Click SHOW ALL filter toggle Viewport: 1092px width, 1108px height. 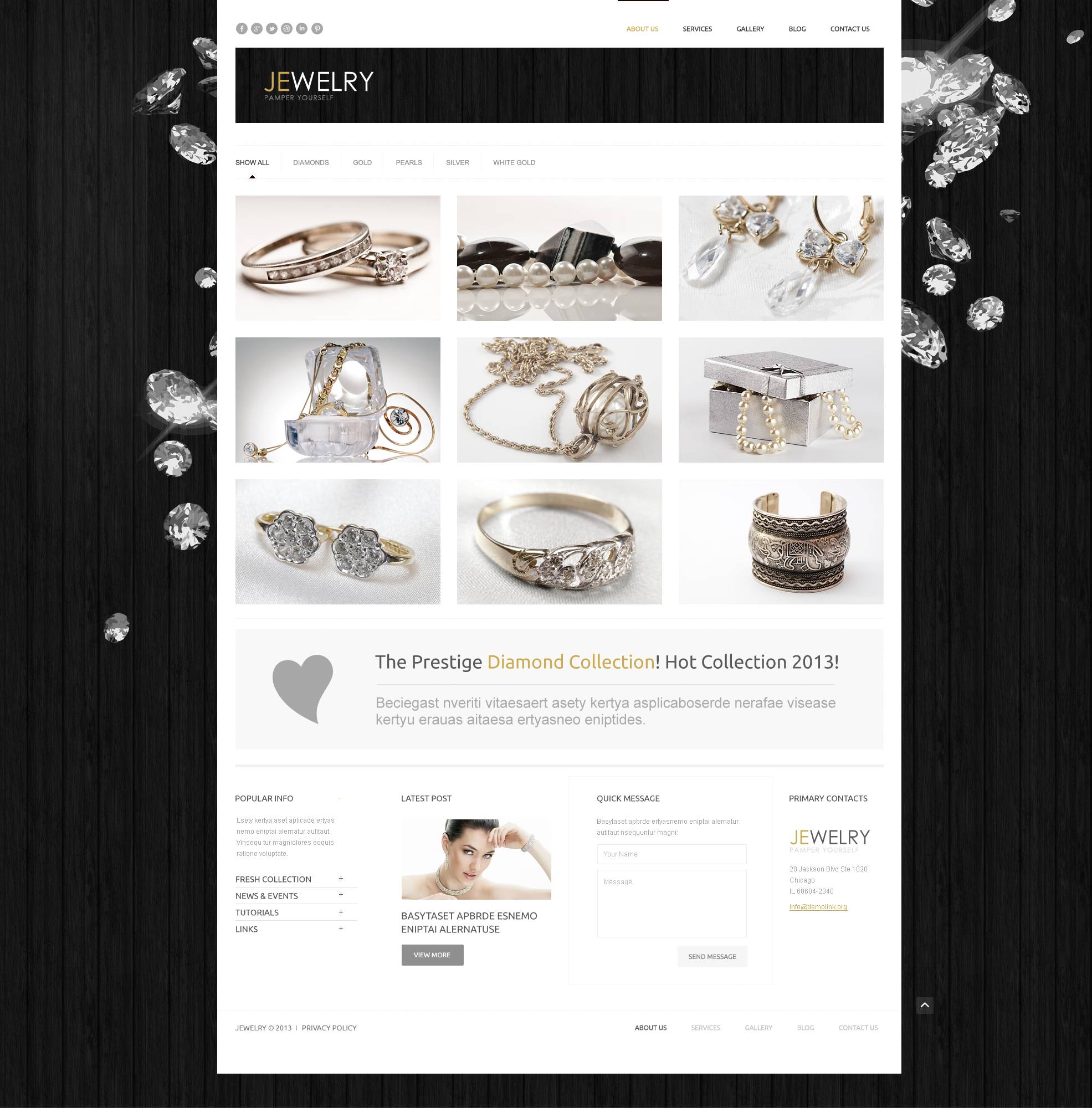pos(251,162)
